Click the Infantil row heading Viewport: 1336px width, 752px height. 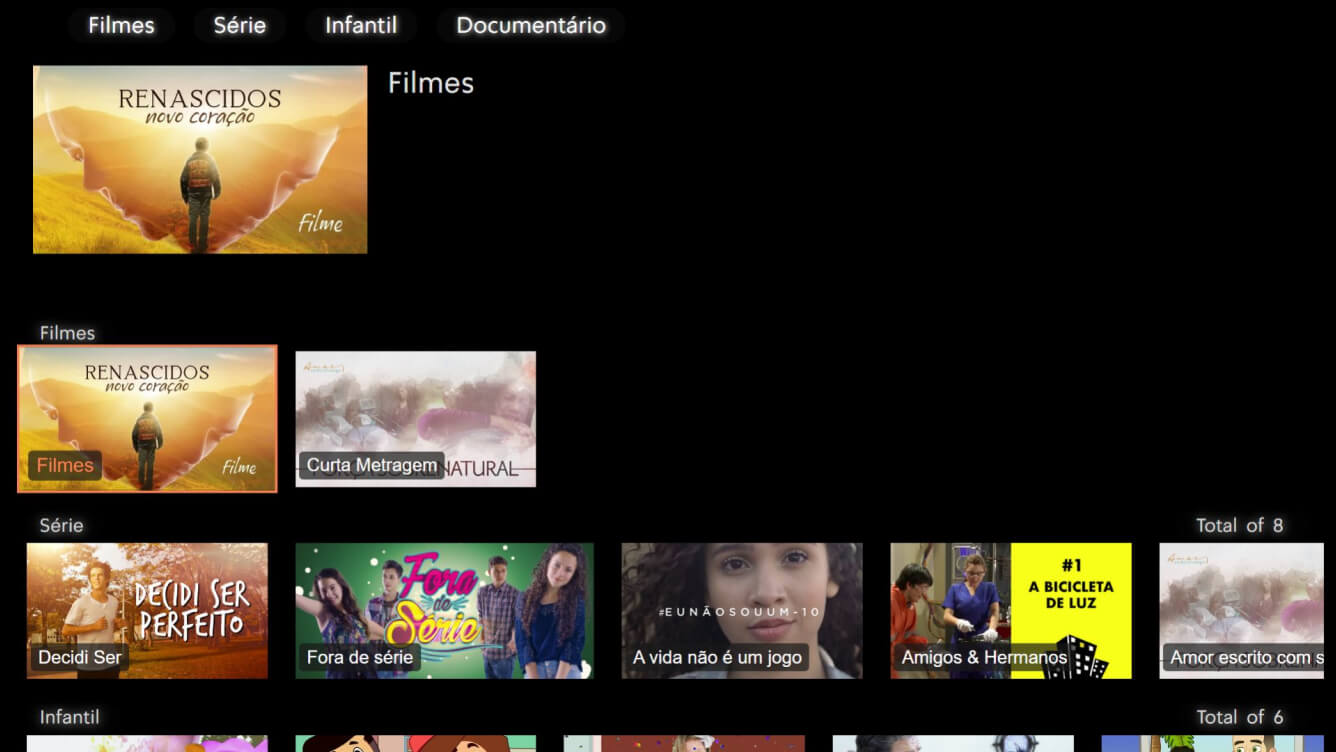tap(69, 717)
